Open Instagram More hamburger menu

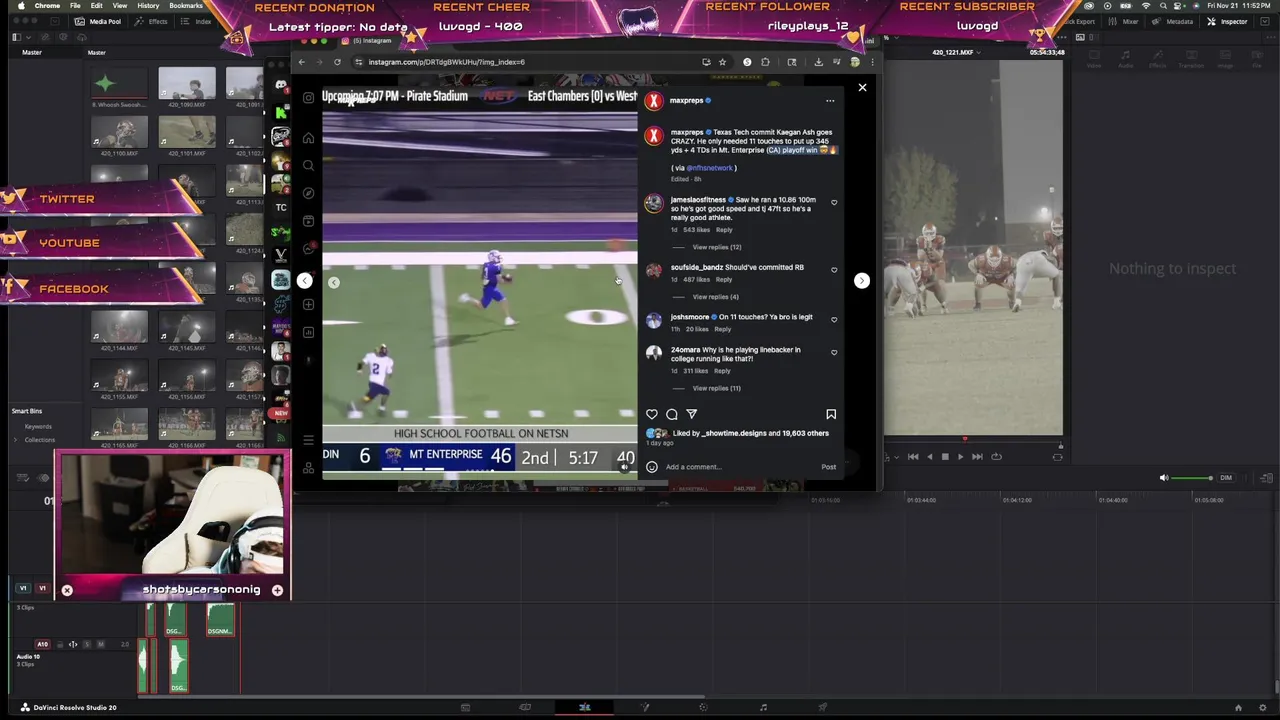click(x=308, y=440)
